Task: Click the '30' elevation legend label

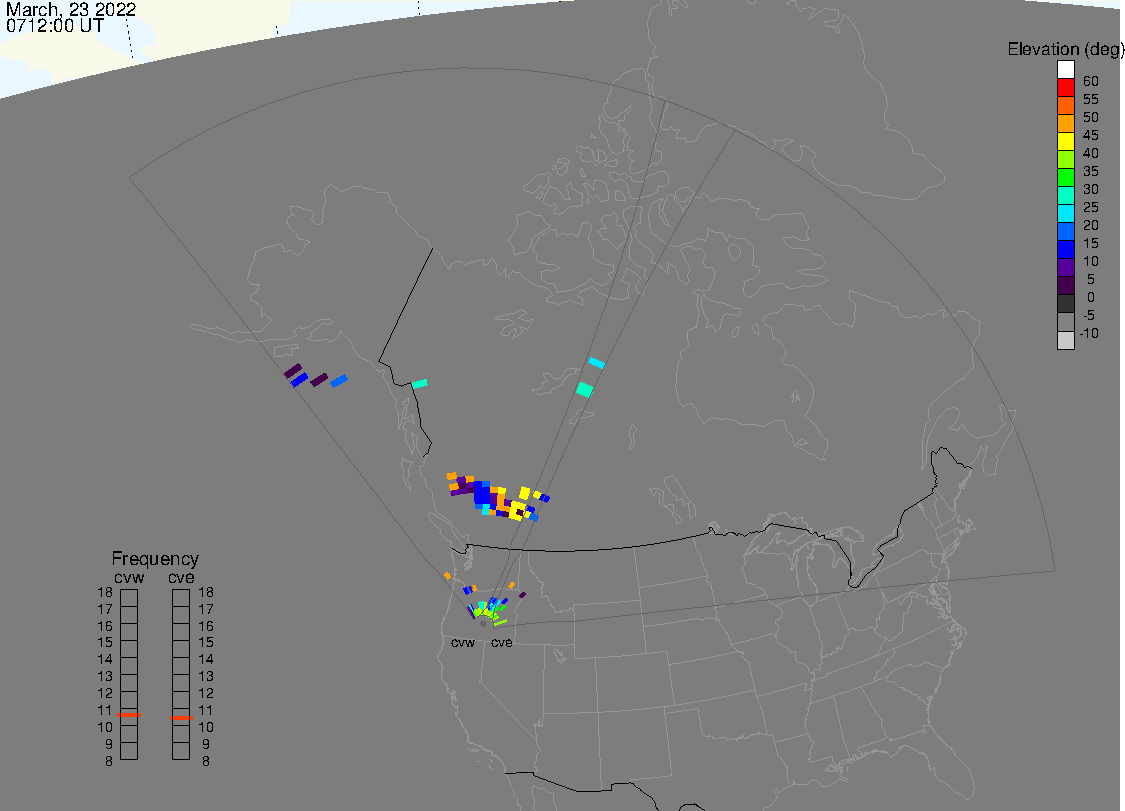Action: pos(1091,189)
